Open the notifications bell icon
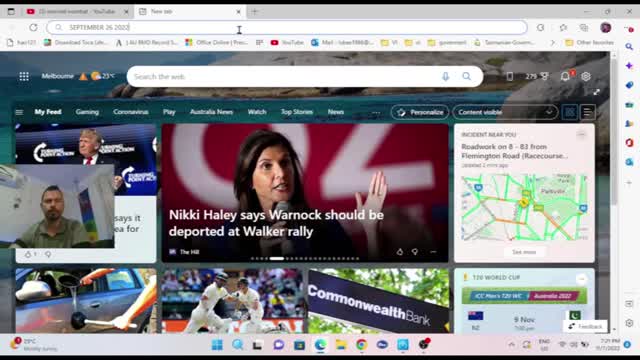Image resolution: width=640 pixels, height=360 pixels. point(565,76)
